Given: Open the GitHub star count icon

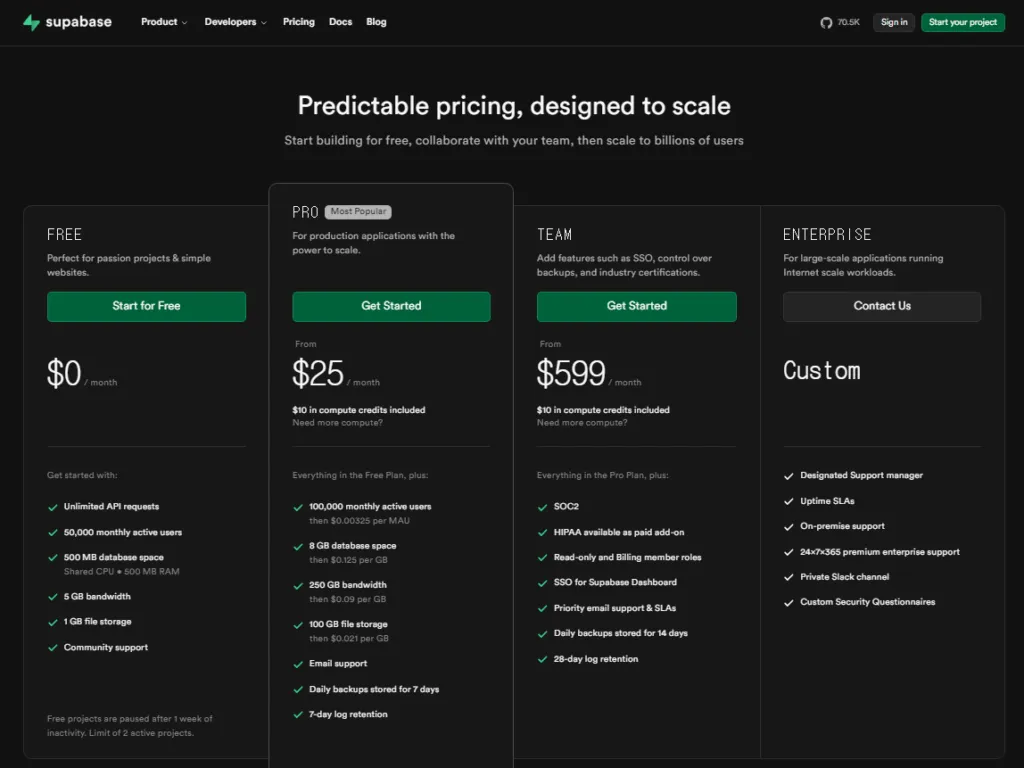Looking at the screenshot, I should click(826, 22).
